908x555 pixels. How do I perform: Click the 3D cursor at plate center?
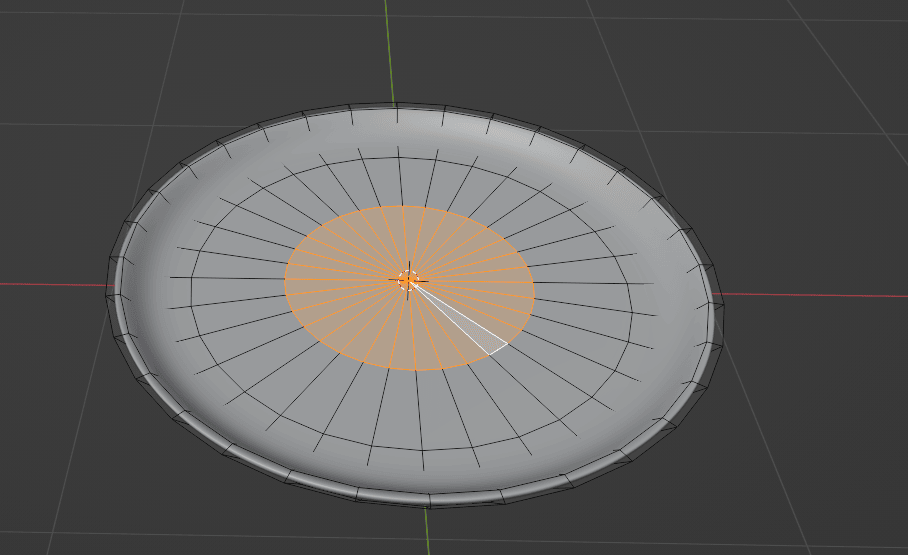pyautogui.click(x=408, y=280)
